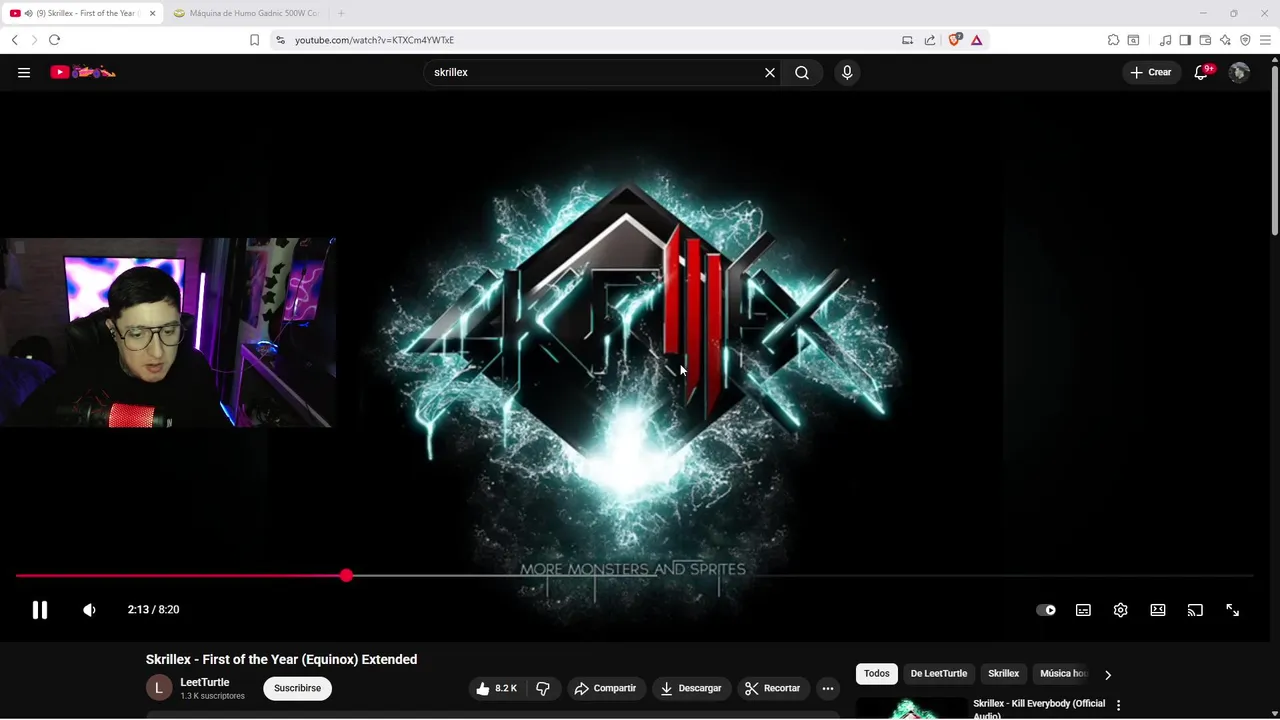1280x720 pixels.
Task: Open Brave Wallet icon
Action: [x=1205, y=40]
